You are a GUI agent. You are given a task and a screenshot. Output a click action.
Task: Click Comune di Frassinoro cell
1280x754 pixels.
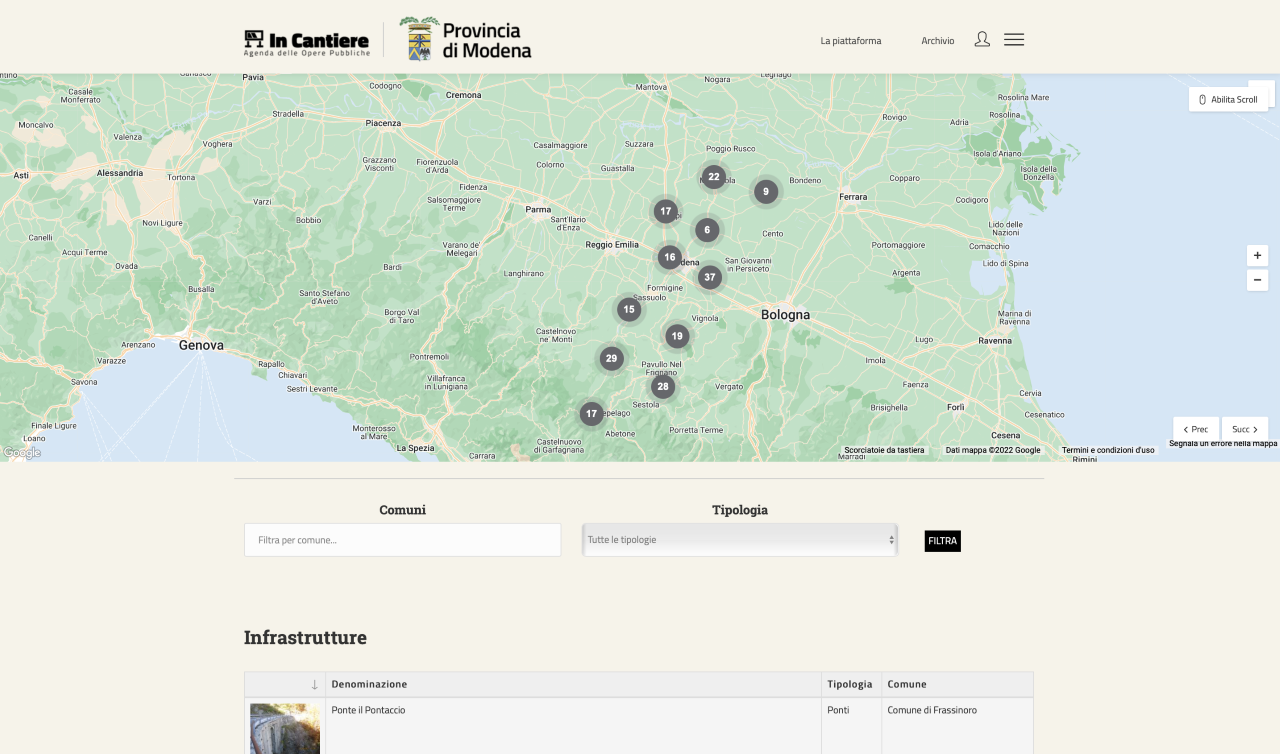(932, 710)
